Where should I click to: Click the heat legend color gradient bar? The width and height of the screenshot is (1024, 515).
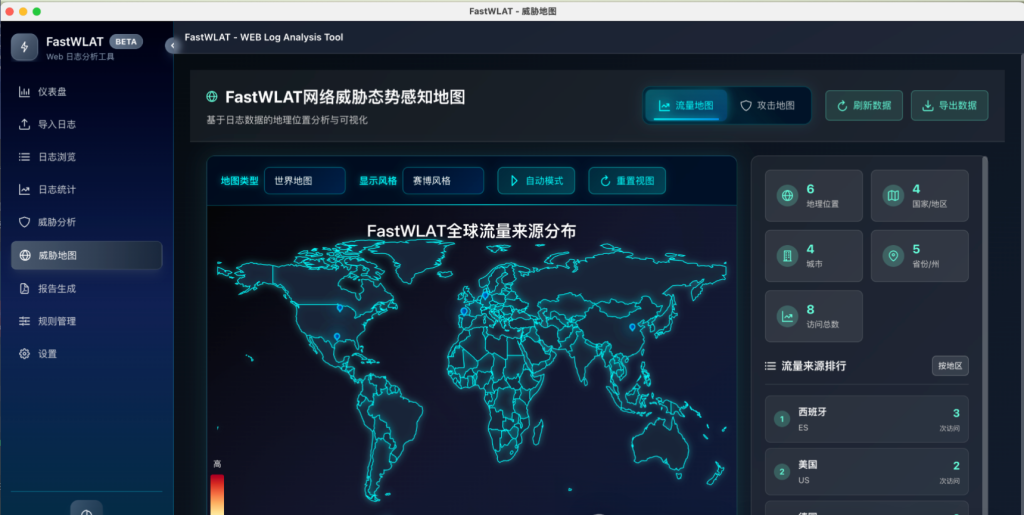click(217, 495)
